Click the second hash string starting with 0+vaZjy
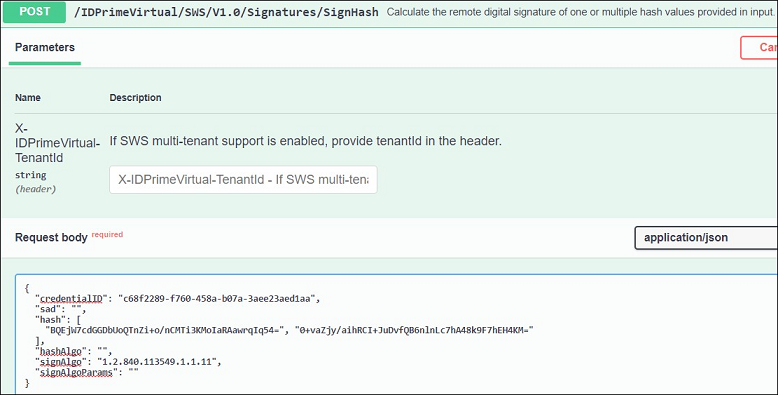The image size is (778, 395). coord(414,330)
